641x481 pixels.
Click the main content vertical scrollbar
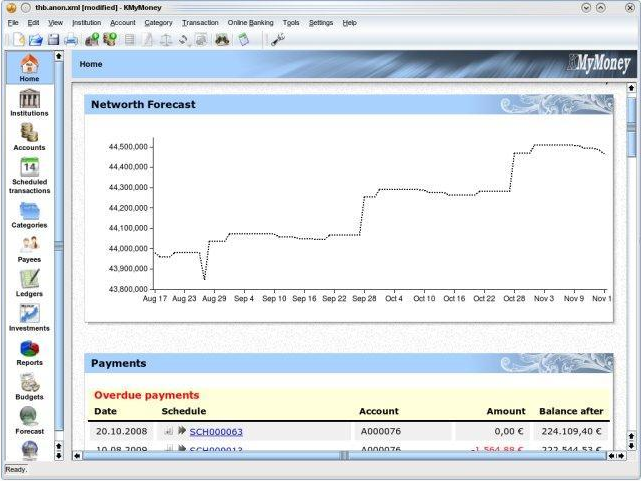point(631,250)
